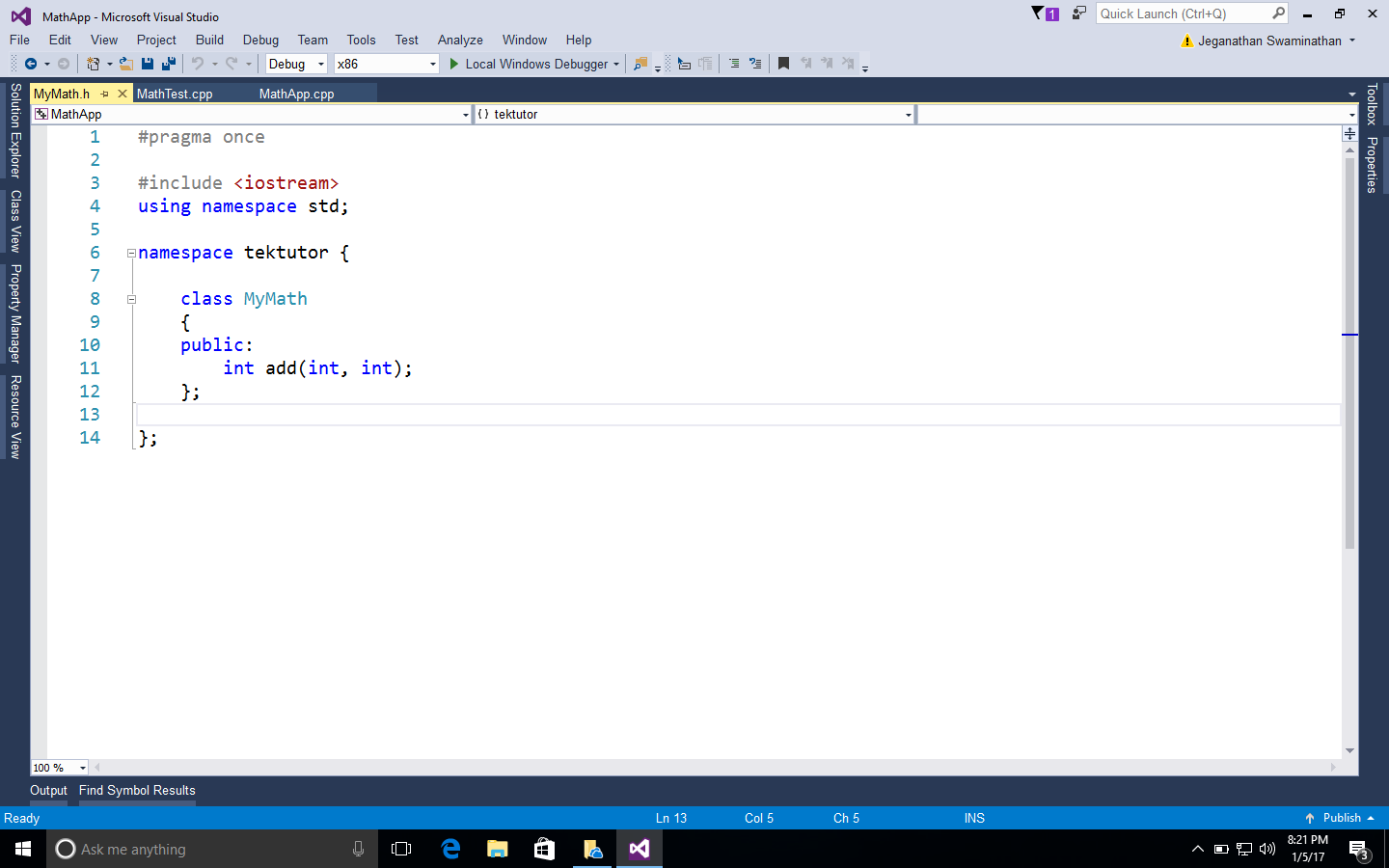Click the Undo arrow icon
Screen dimensions: 1389x868
point(198,64)
